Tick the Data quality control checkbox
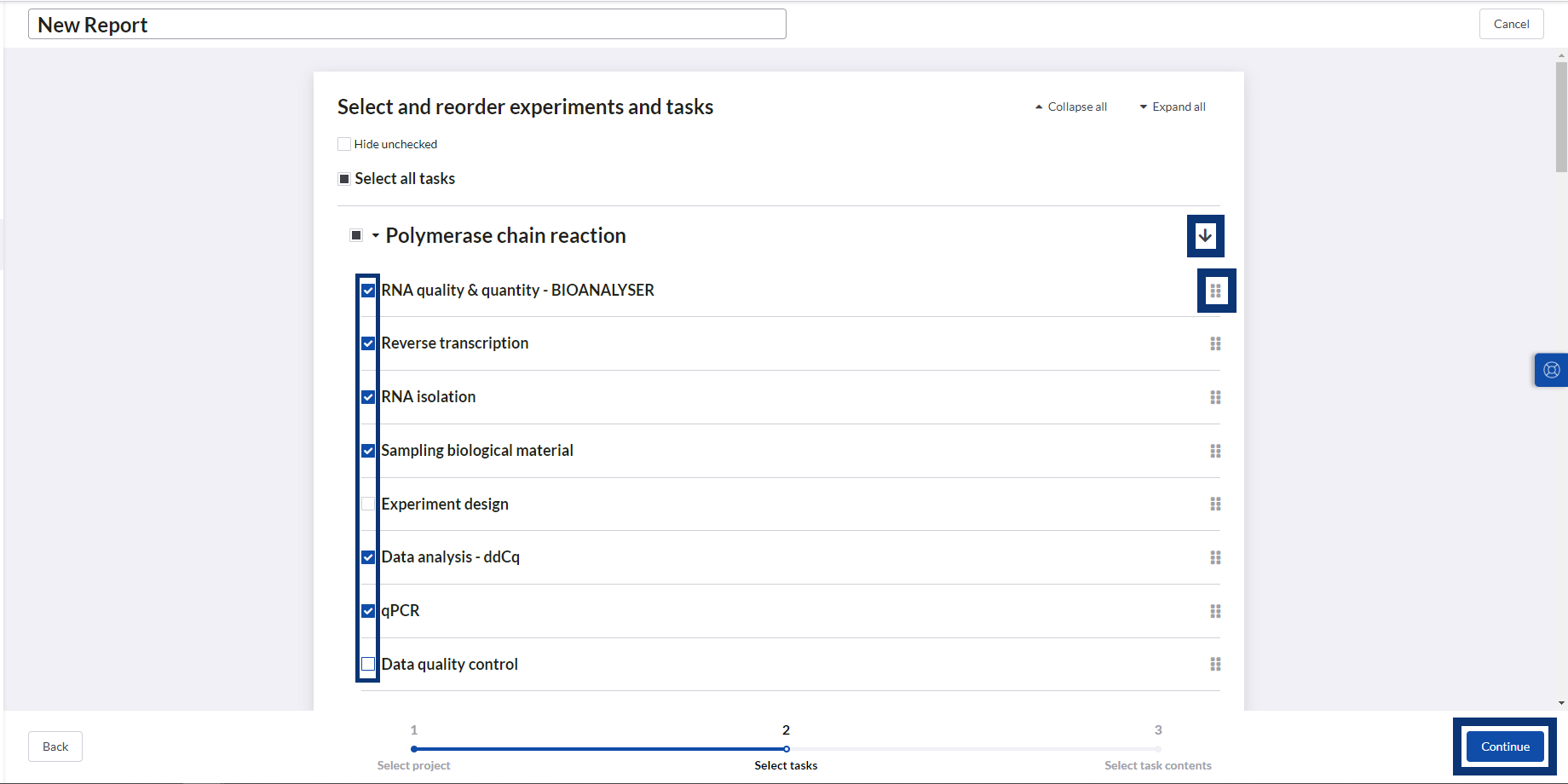The height and width of the screenshot is (784, 1568). 368,664
